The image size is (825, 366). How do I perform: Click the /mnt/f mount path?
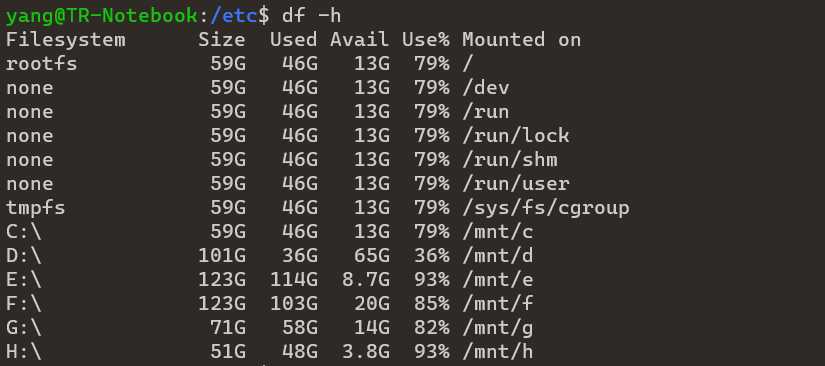pyautogui.click(x=498, y=304)
